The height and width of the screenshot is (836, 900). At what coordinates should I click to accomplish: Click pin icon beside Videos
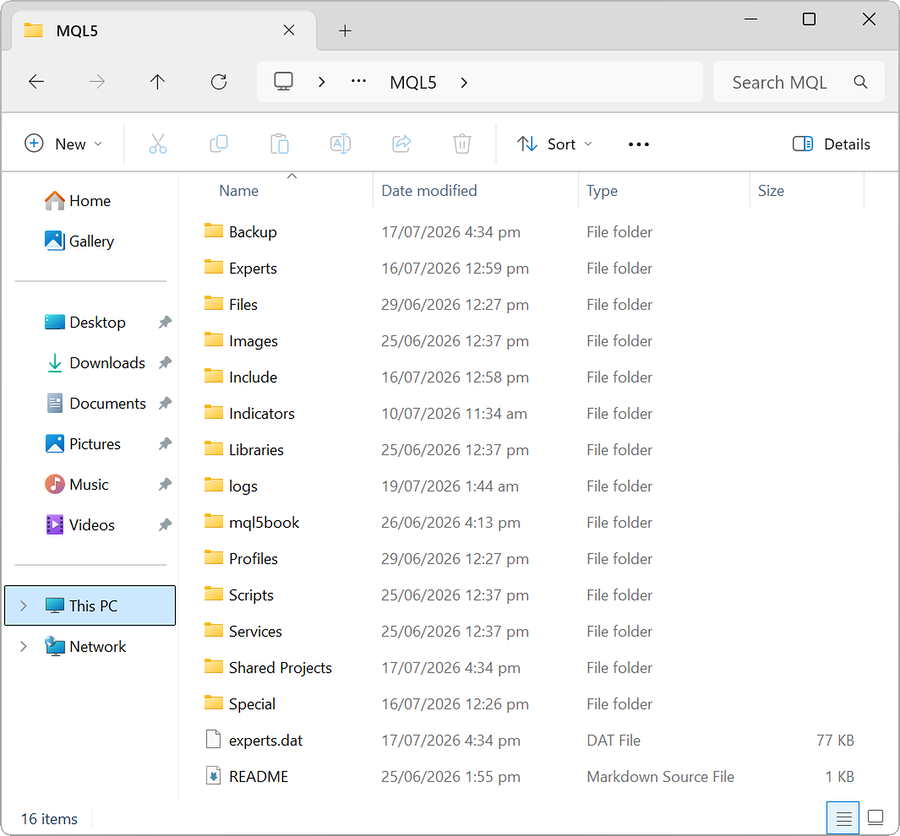tap(165, 525)
